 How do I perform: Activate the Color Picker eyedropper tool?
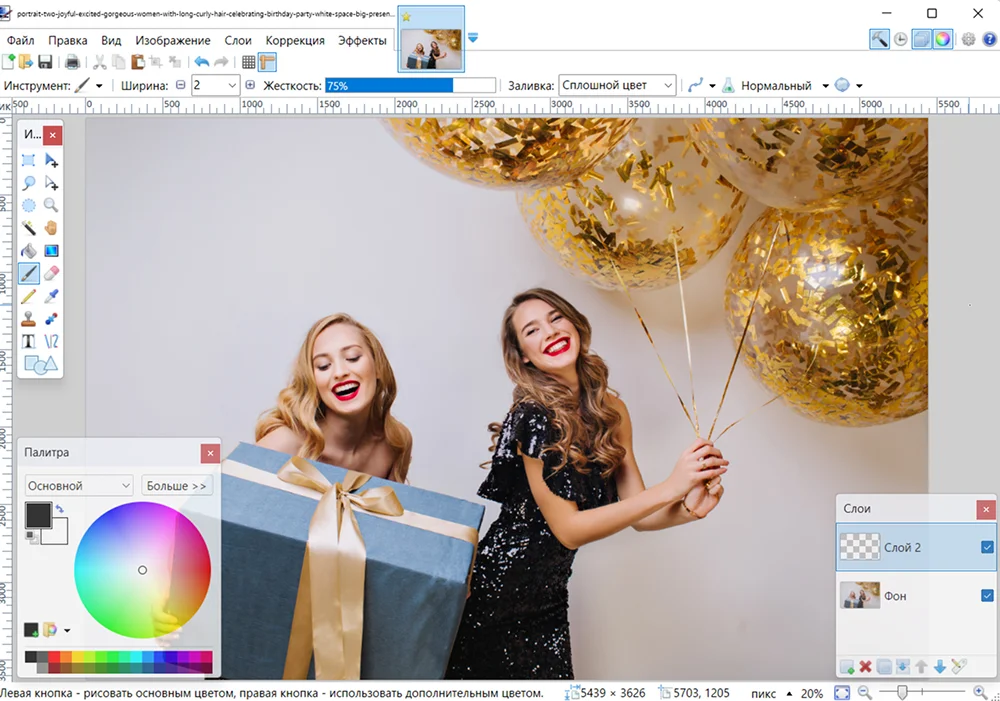(51, 296)
